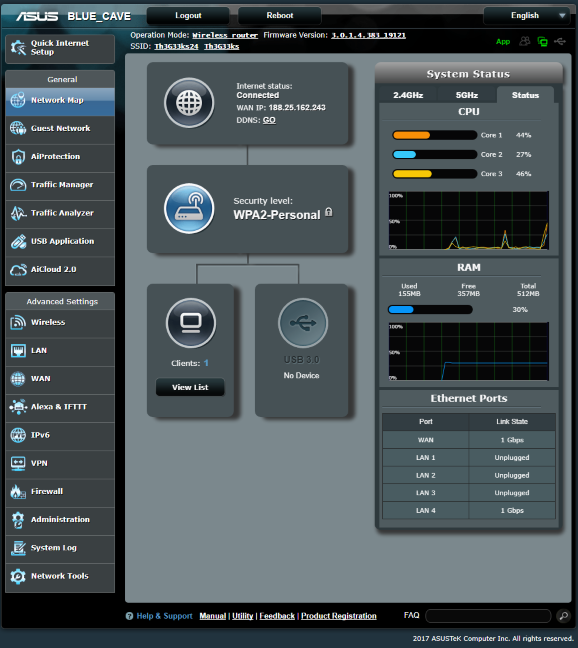Click the IPv6 icon
578x648 pixels.
coord(18,435)
